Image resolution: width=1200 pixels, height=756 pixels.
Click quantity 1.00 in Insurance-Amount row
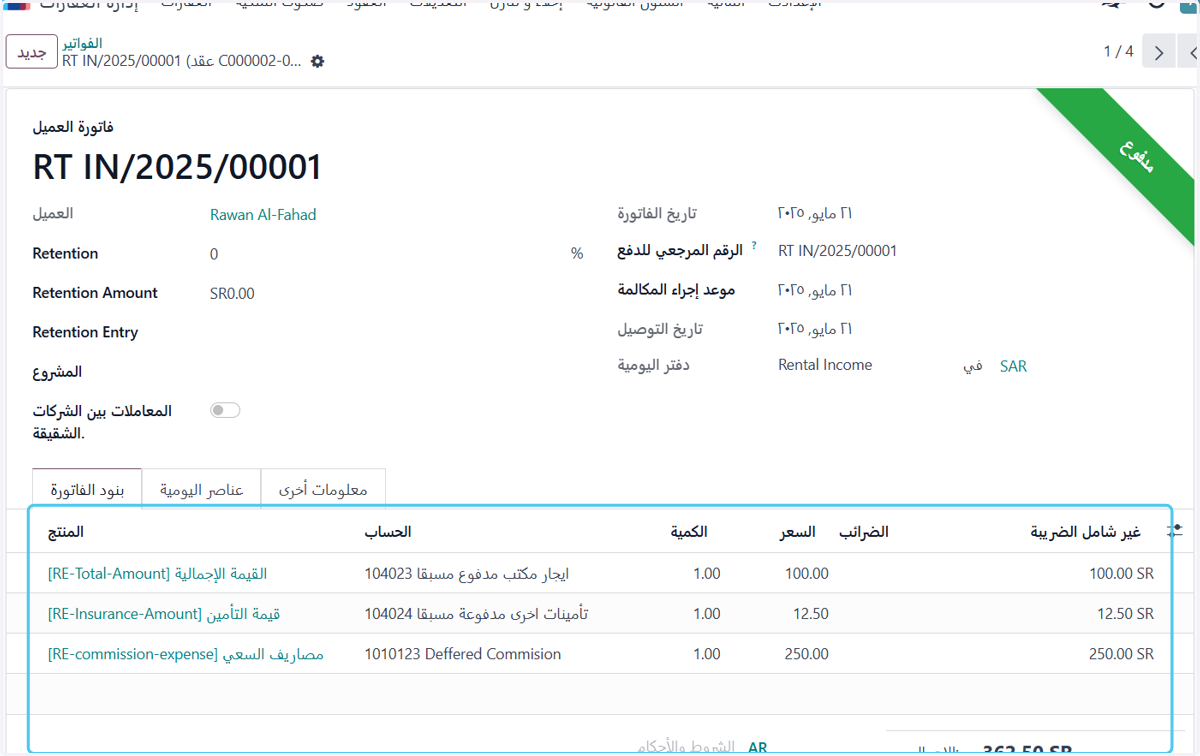click(707, 614)
